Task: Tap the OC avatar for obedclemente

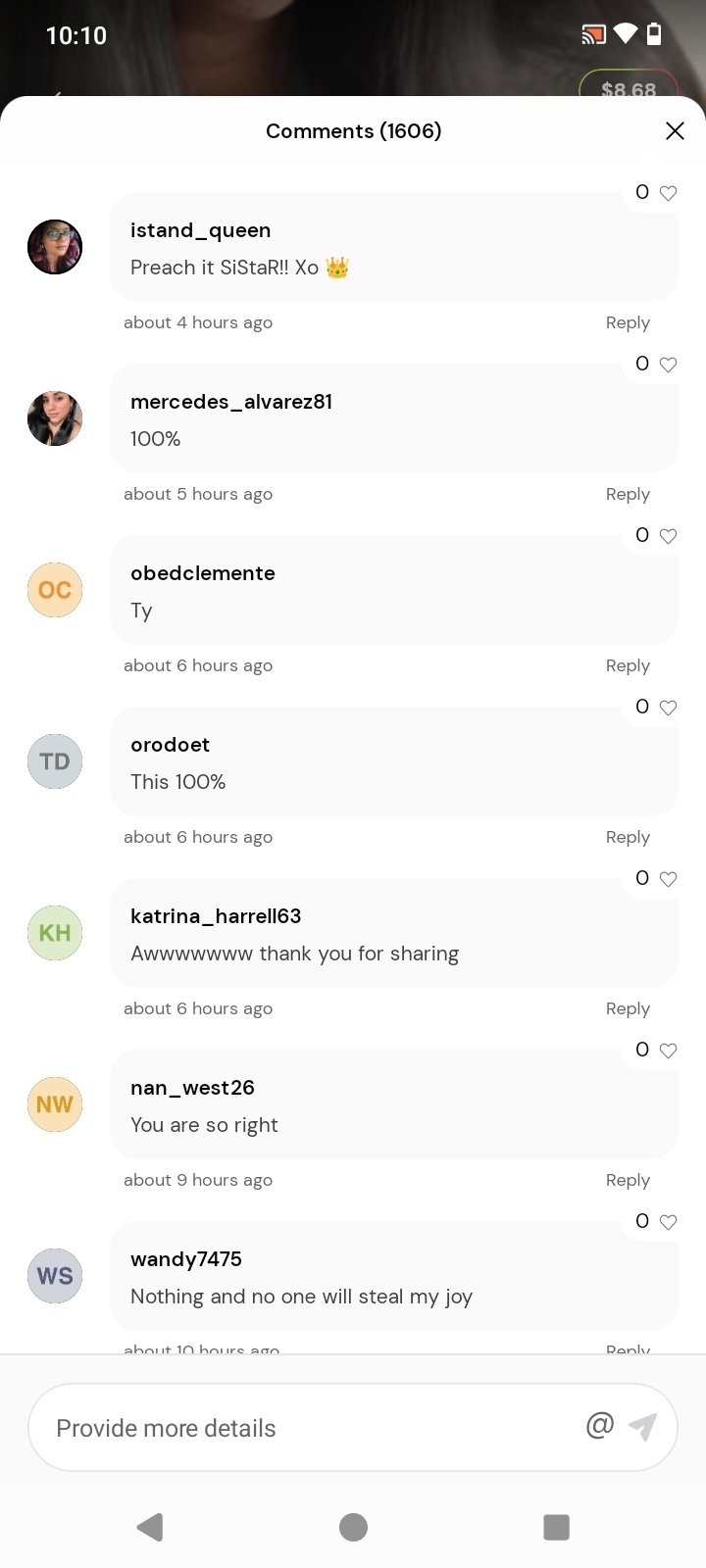Action: click(55, 590)
